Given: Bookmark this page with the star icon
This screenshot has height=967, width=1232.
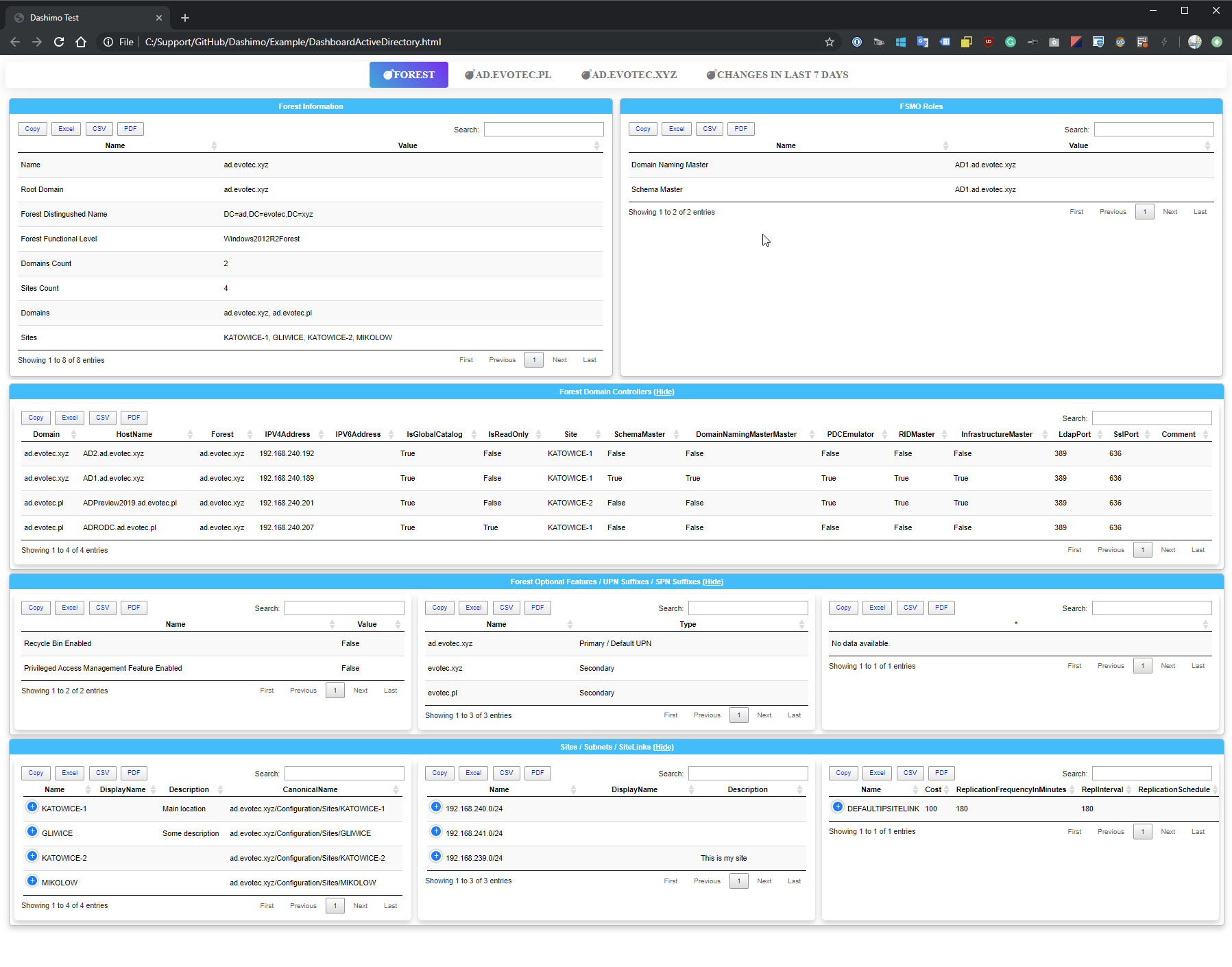Looking at the screenshot, I should click(x=830, y=42).
